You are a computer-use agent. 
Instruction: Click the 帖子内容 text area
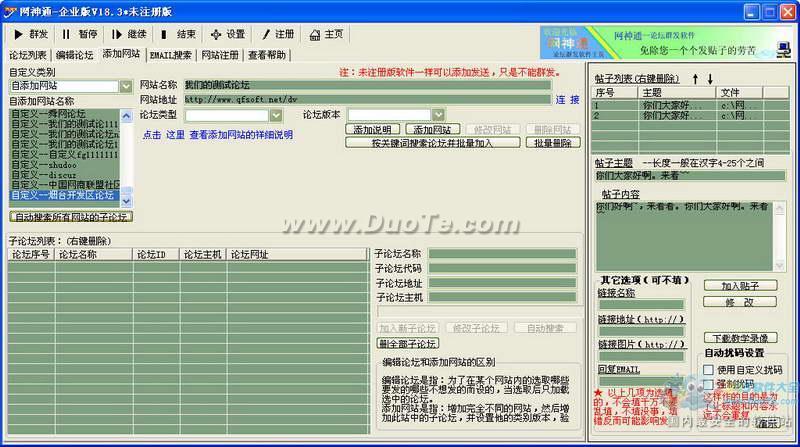[685, 236]
